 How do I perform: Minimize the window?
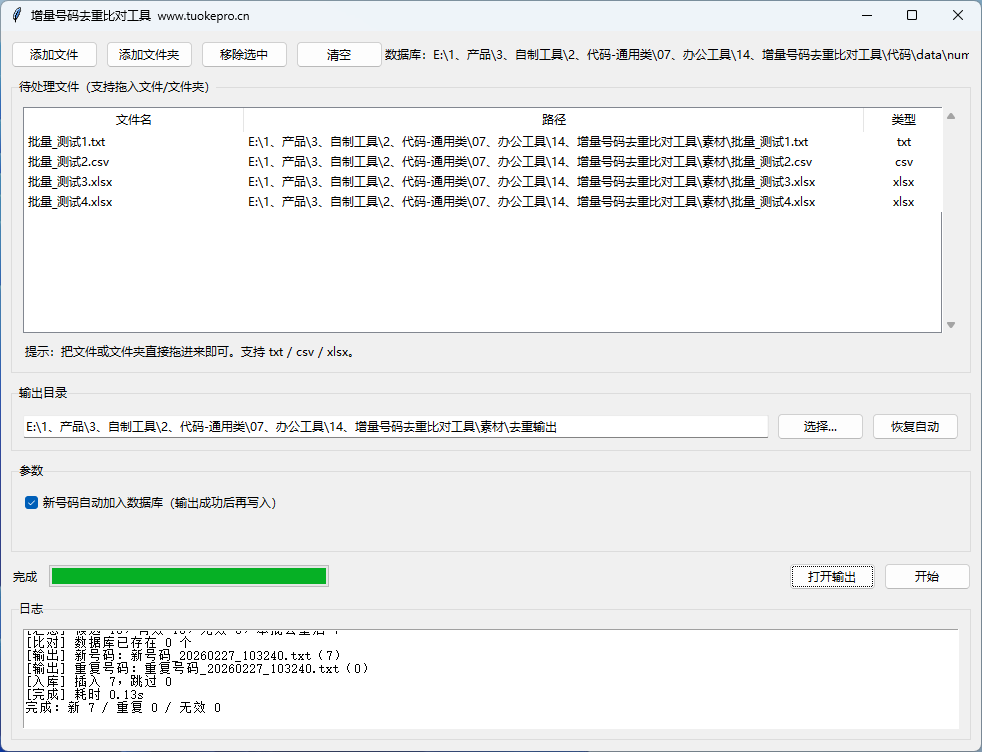tap(867, 15)
